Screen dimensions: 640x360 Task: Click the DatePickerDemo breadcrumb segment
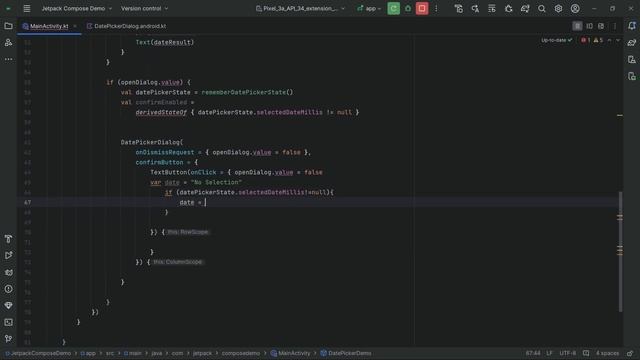point(346,353)
